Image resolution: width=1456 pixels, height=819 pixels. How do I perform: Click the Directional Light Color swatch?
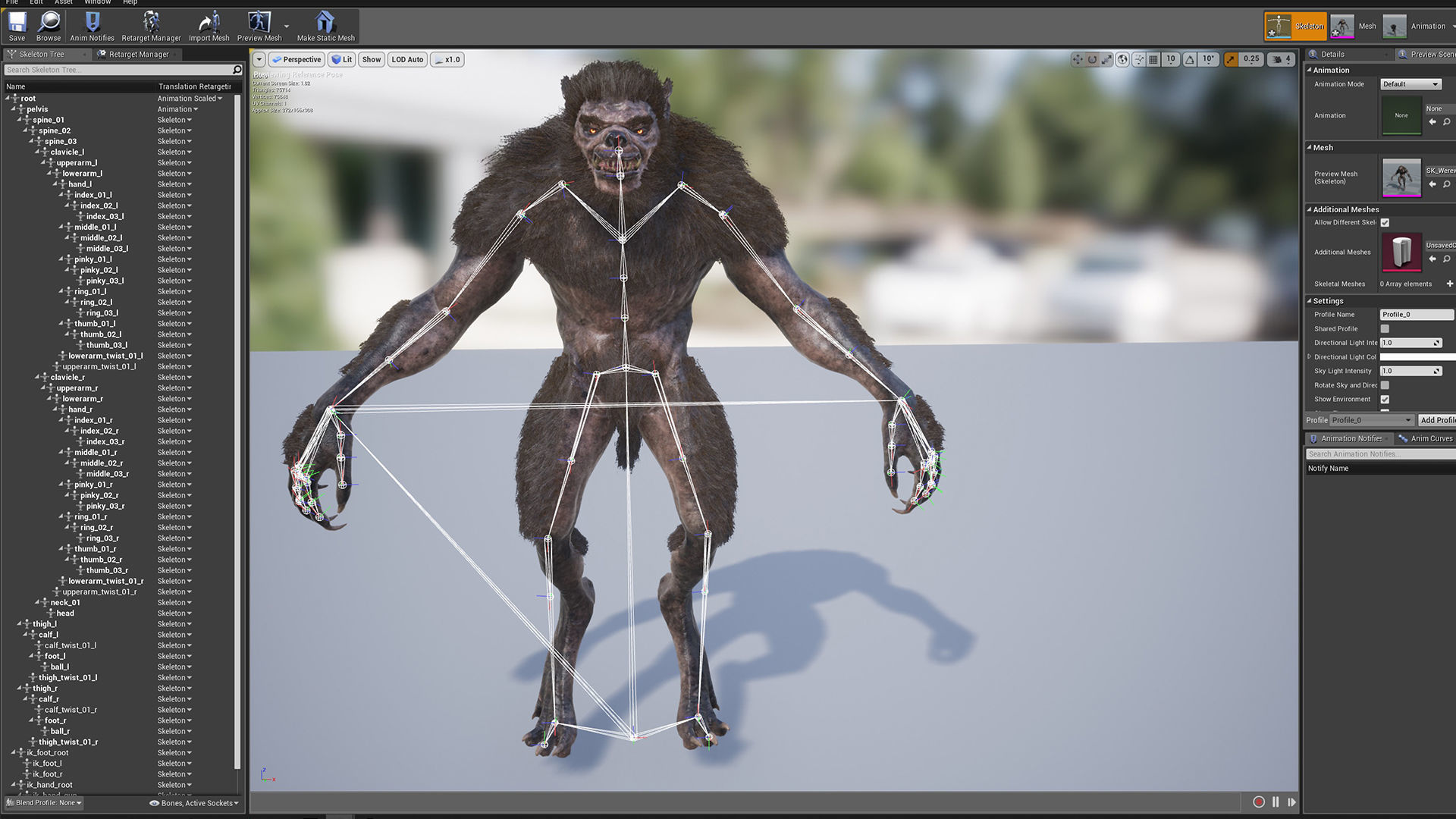[x=1417, y=356]
